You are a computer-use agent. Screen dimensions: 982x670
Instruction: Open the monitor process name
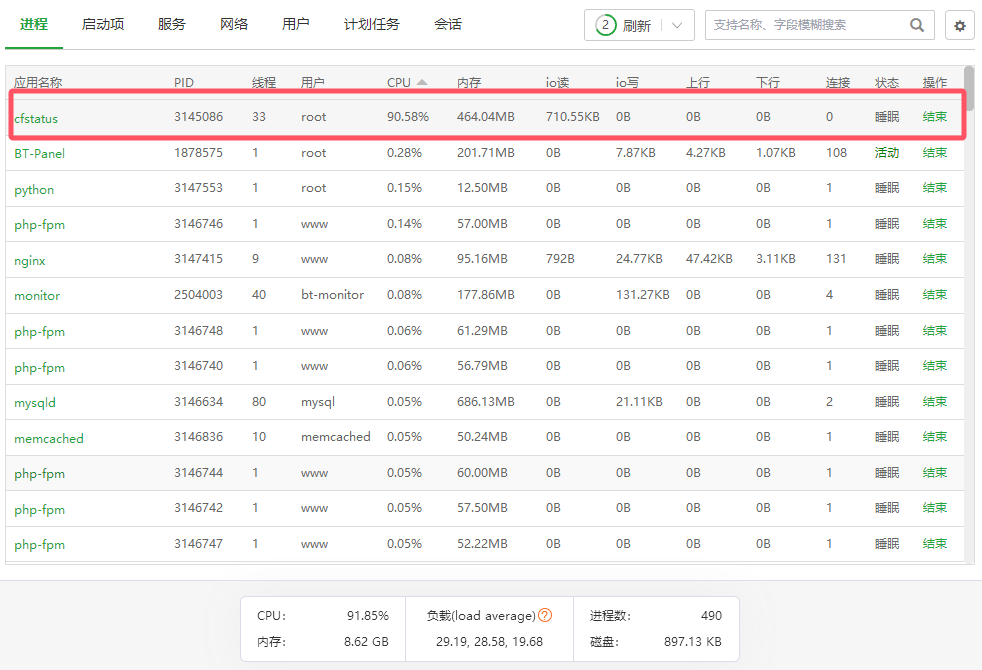[x=37, y=296]
